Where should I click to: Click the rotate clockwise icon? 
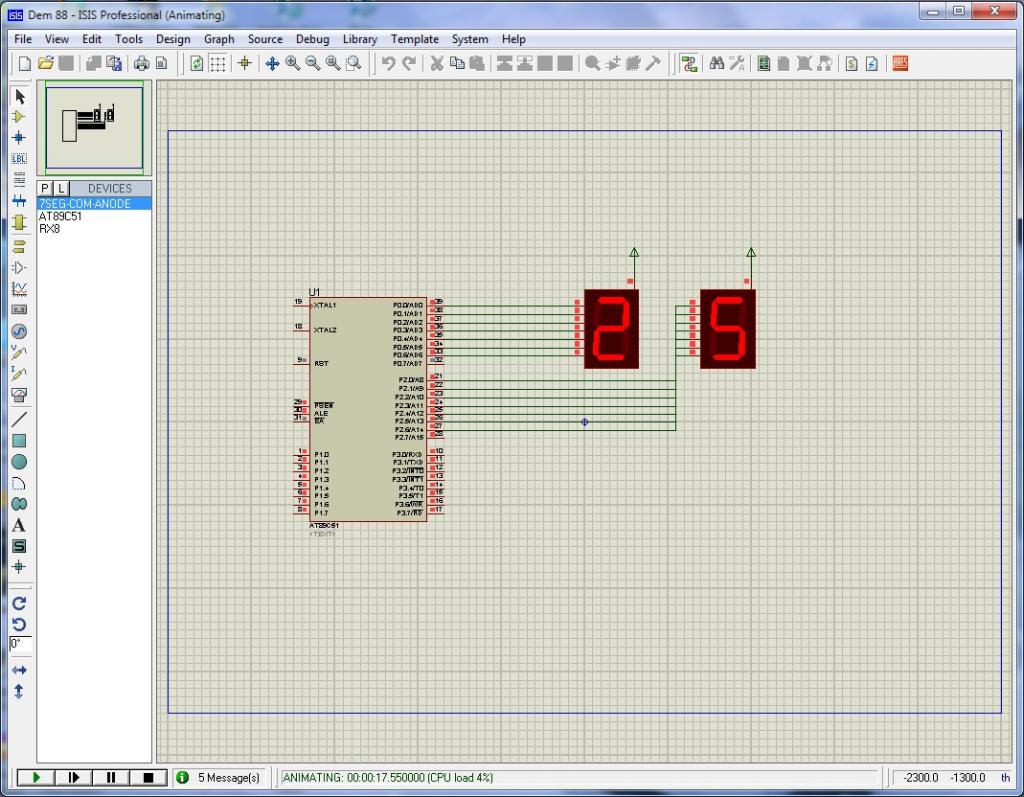coord(18,603)
